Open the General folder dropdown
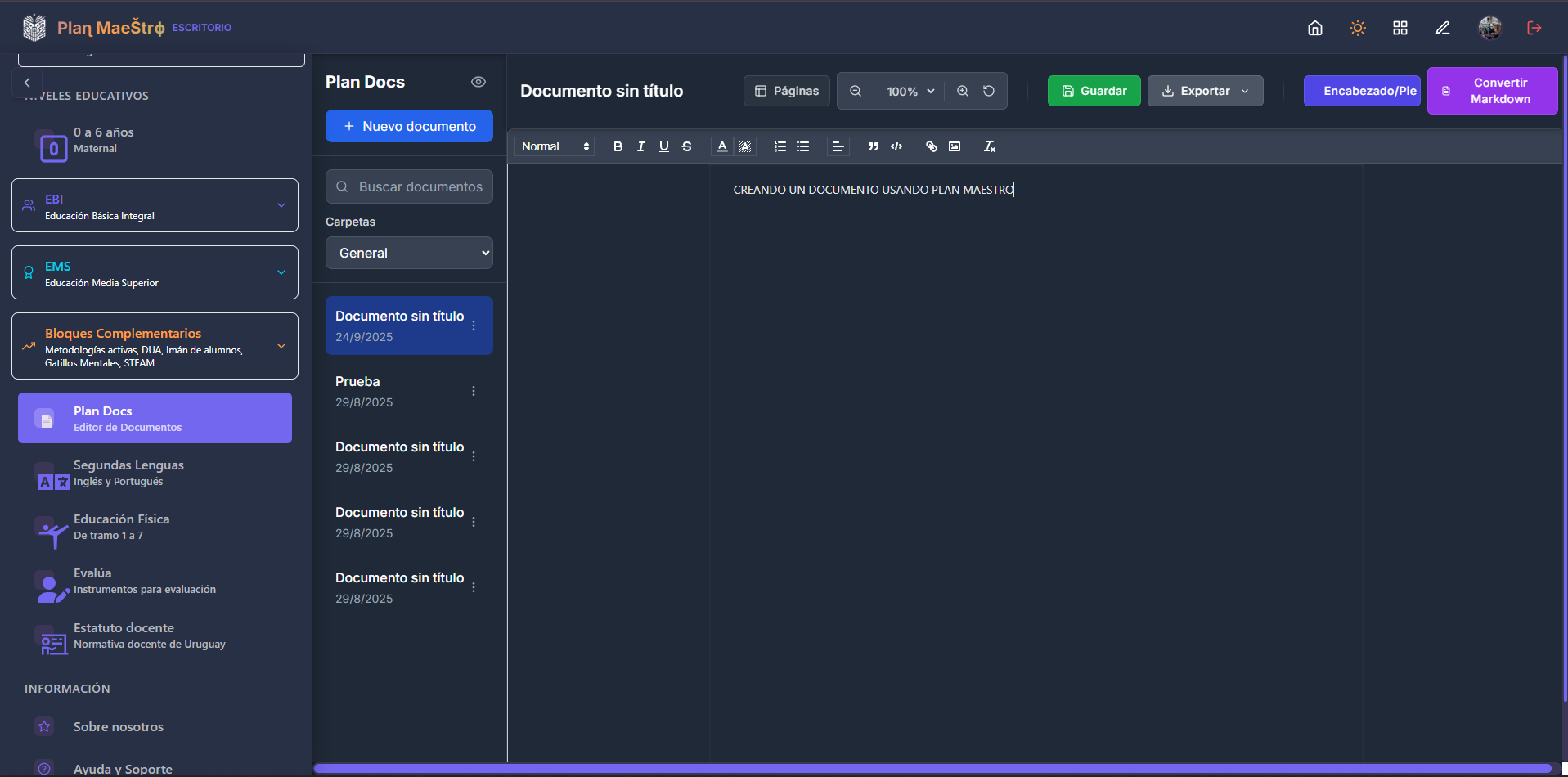The image size is (1568, 777). pyautogui.click(x=409, y=253)
